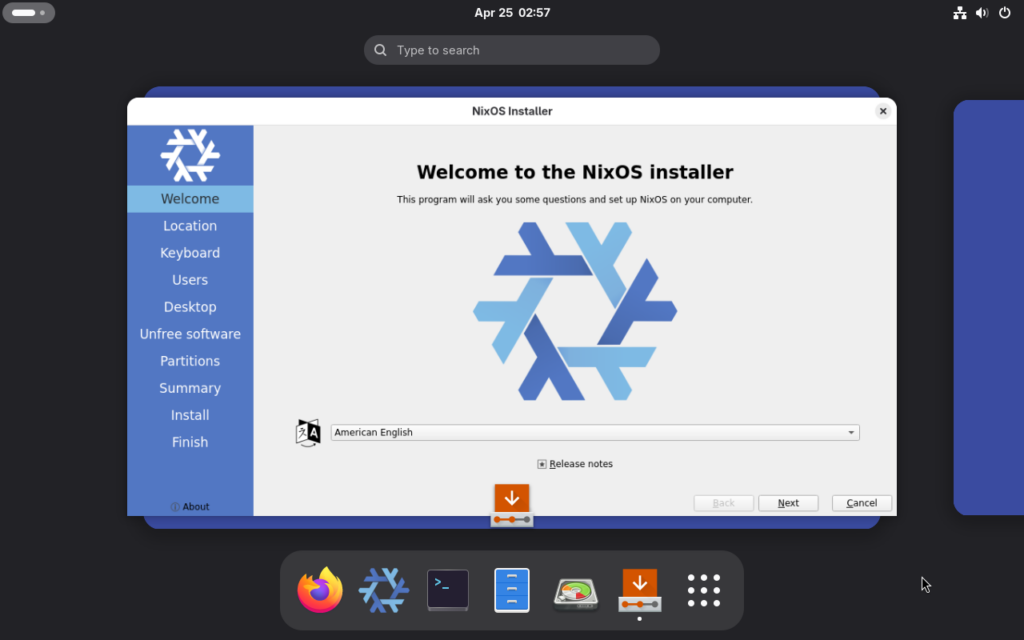Open the Files app in dock
The height and width of the screenshot is (640, 1024).
pos(512,590)
